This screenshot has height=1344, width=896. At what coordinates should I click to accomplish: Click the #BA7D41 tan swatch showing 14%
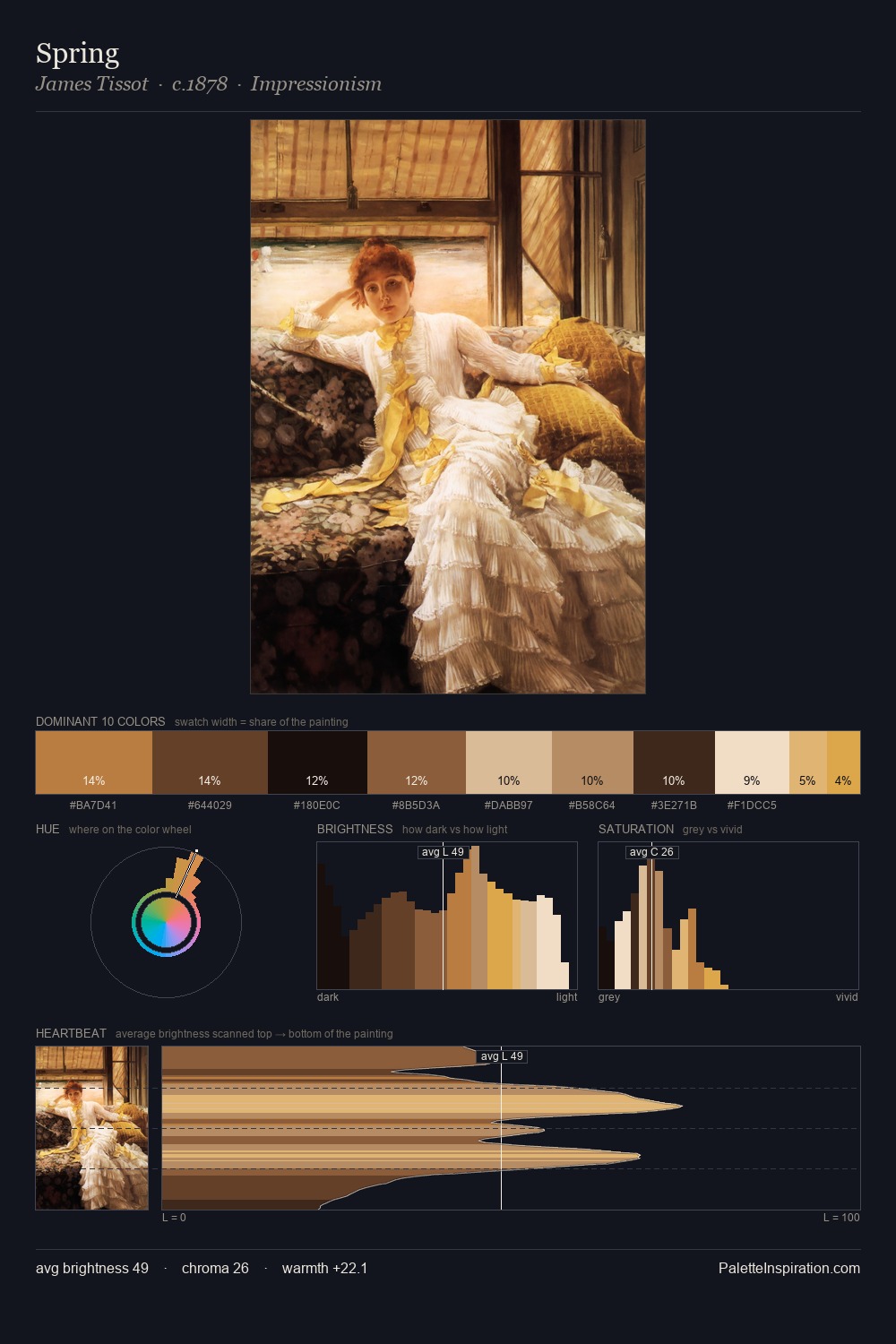[94, 762]
